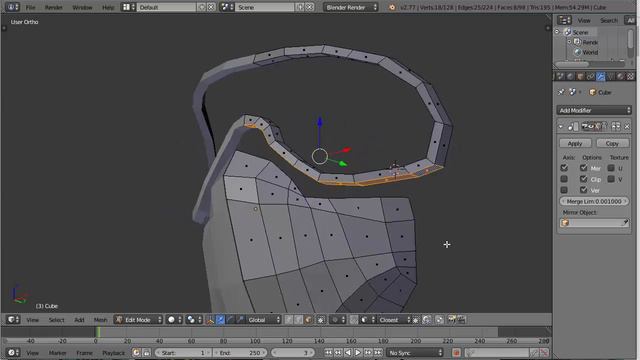Copy the Mirror modifier
This screenshot has height=360, width=640.
coord(612,143)
